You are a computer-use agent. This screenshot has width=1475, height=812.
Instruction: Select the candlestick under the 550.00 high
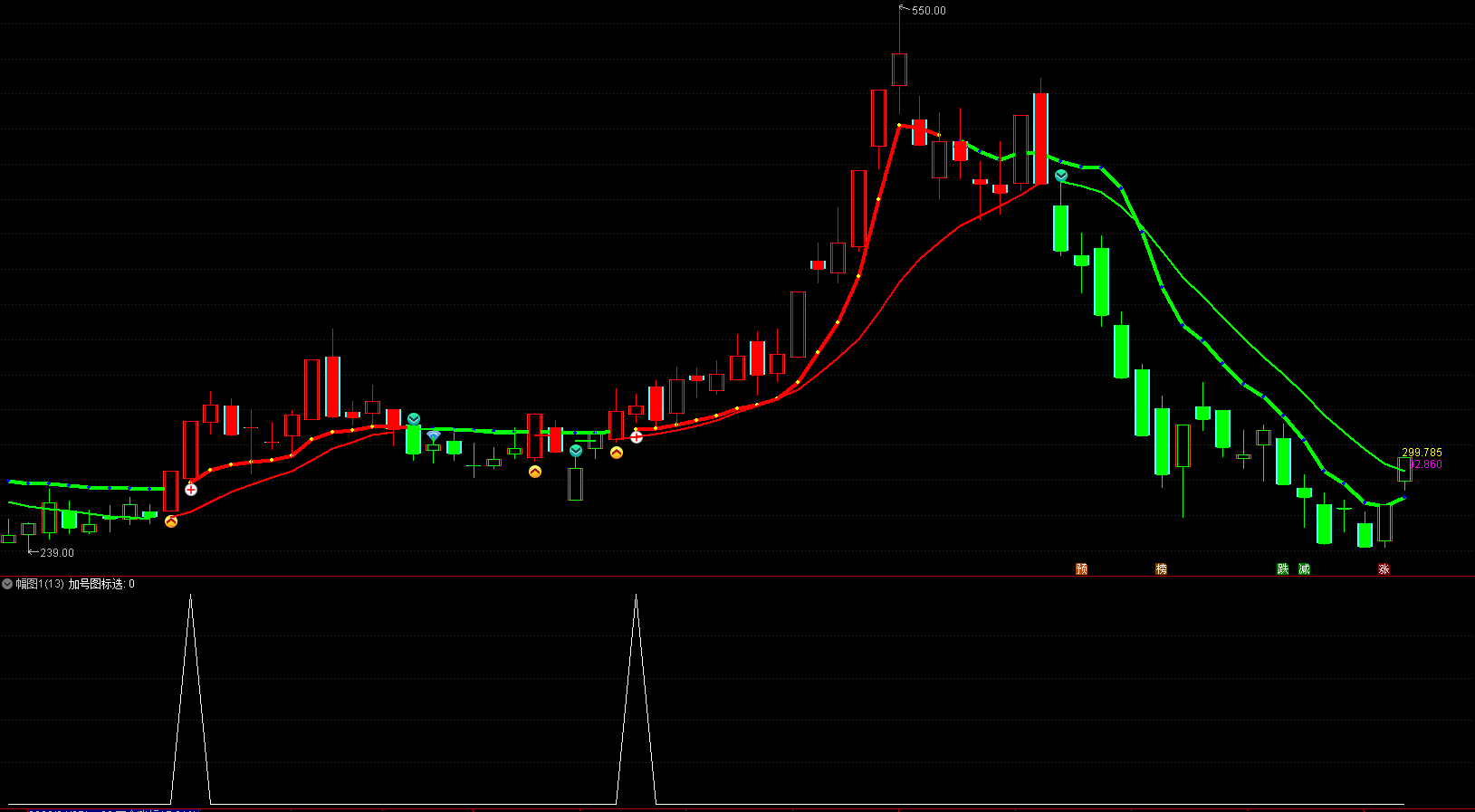click(899, 69)
